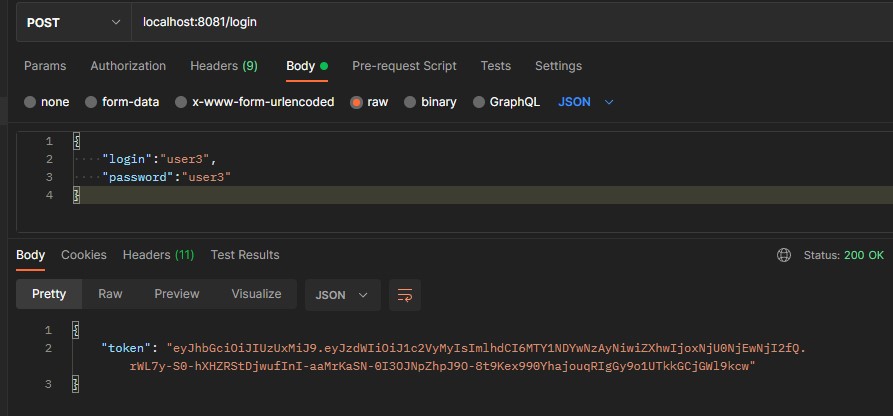Click the closing brace on response line 3
This screenshot has height=416, width=893.
pyautogui.click(x=76, y=385)
